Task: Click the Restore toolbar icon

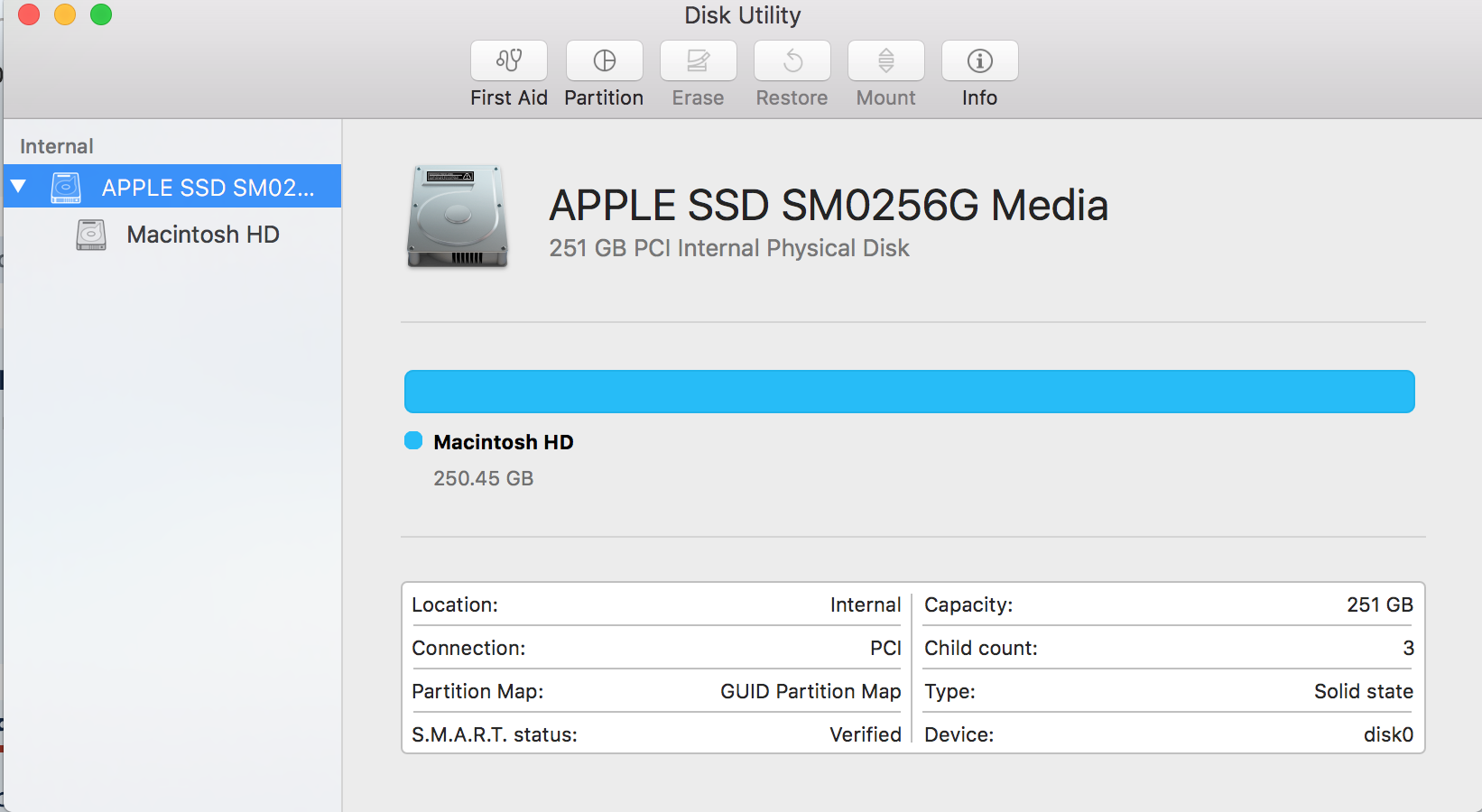Action: 792,60
